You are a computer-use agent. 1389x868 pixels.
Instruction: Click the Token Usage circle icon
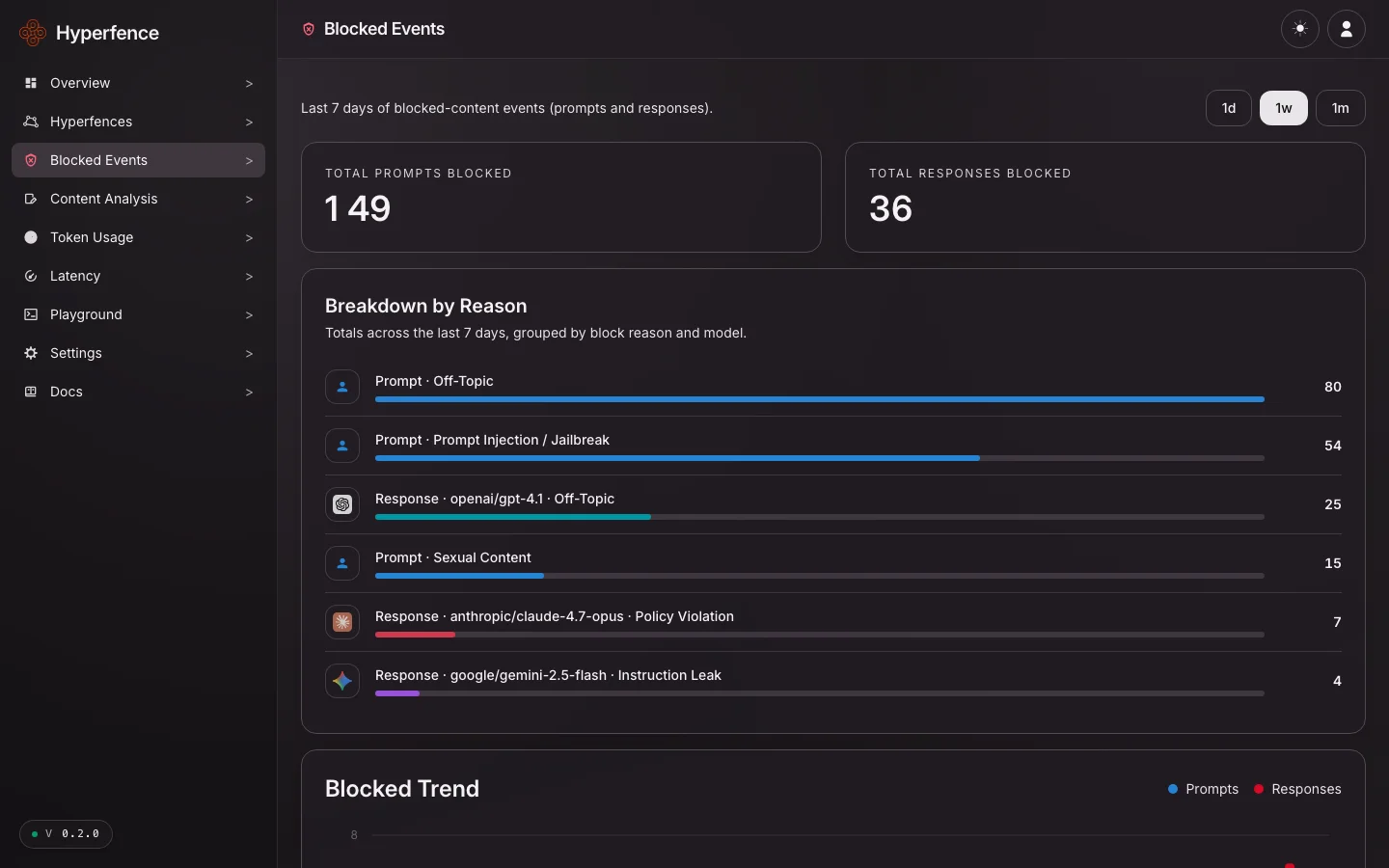[x=31, y=237]
